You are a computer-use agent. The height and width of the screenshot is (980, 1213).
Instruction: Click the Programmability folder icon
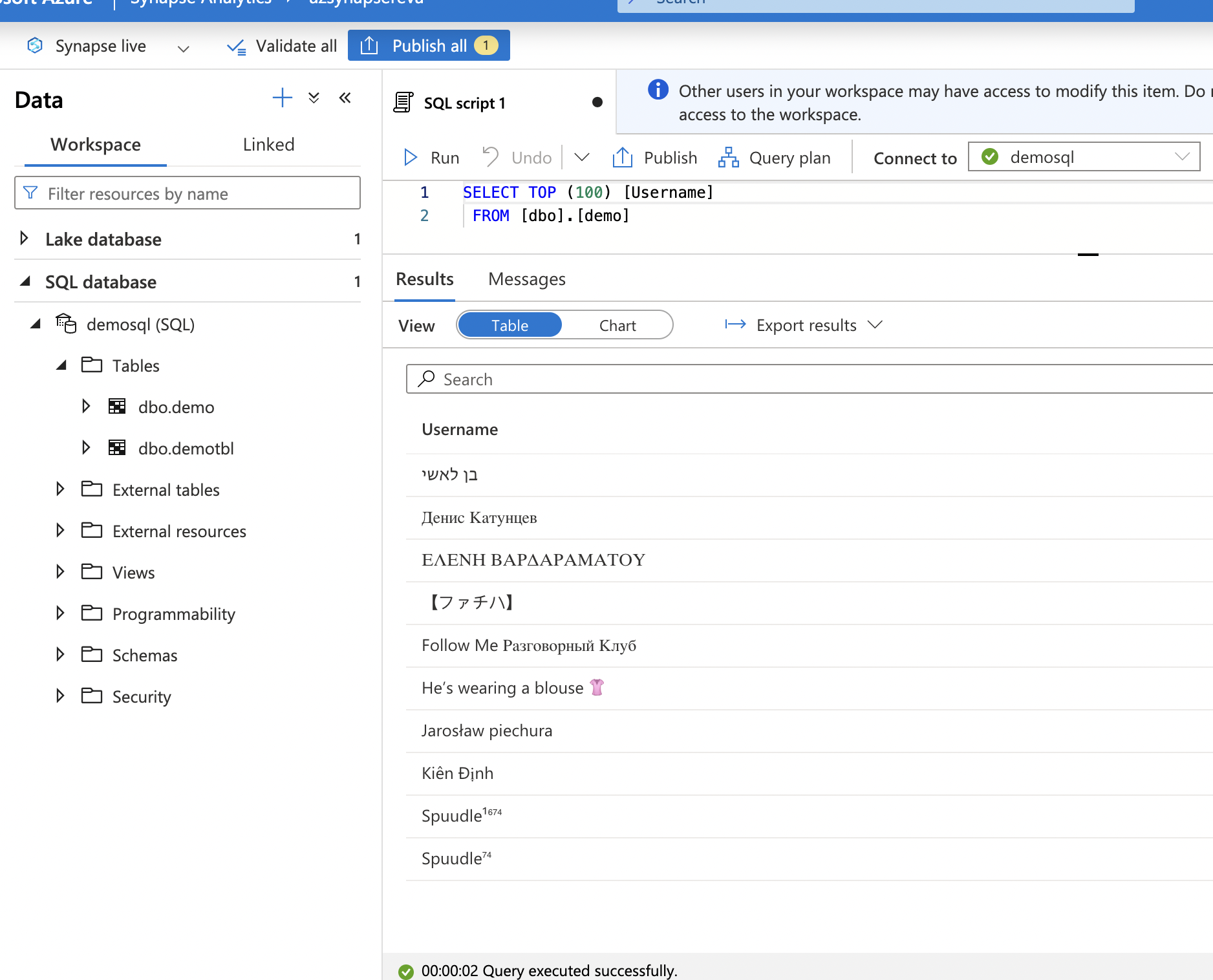pos(92,613)
